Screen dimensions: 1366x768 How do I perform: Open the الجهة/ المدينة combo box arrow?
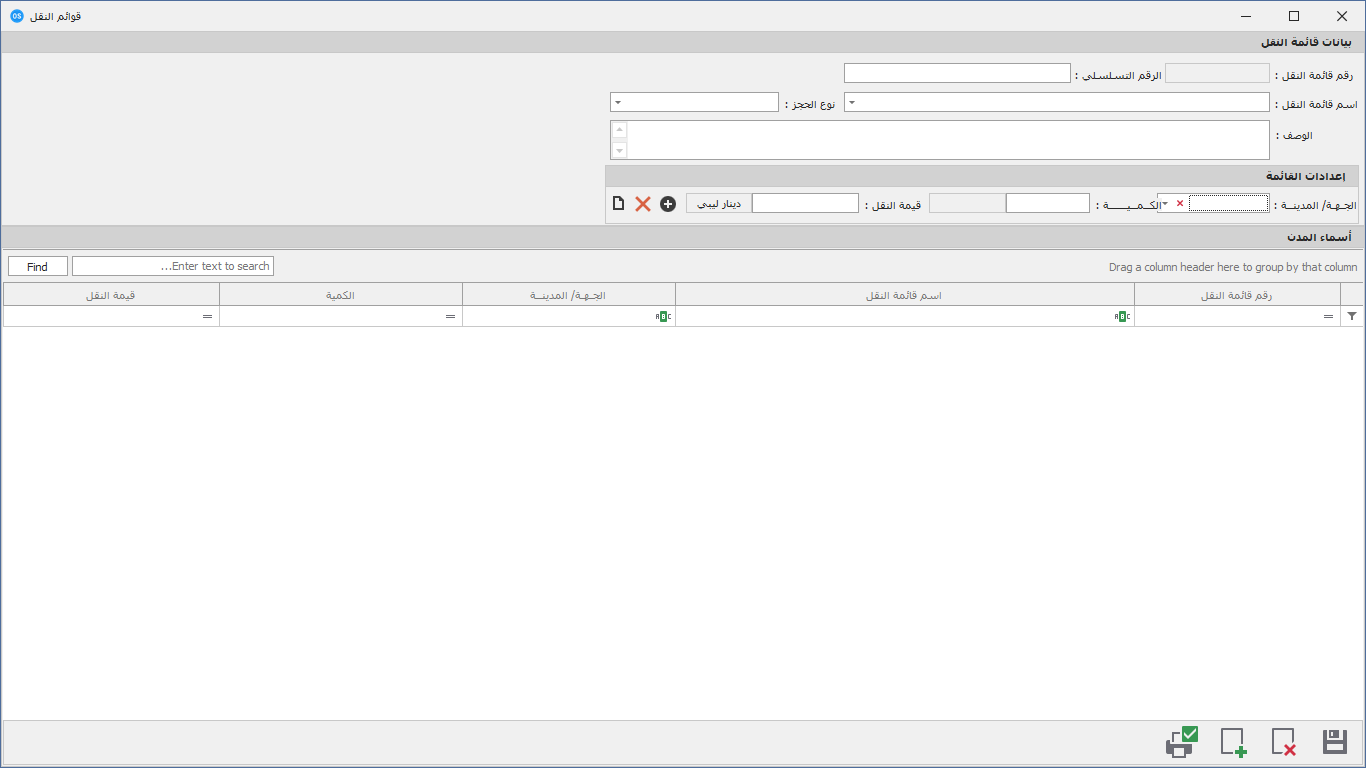tap(1165, 203)
